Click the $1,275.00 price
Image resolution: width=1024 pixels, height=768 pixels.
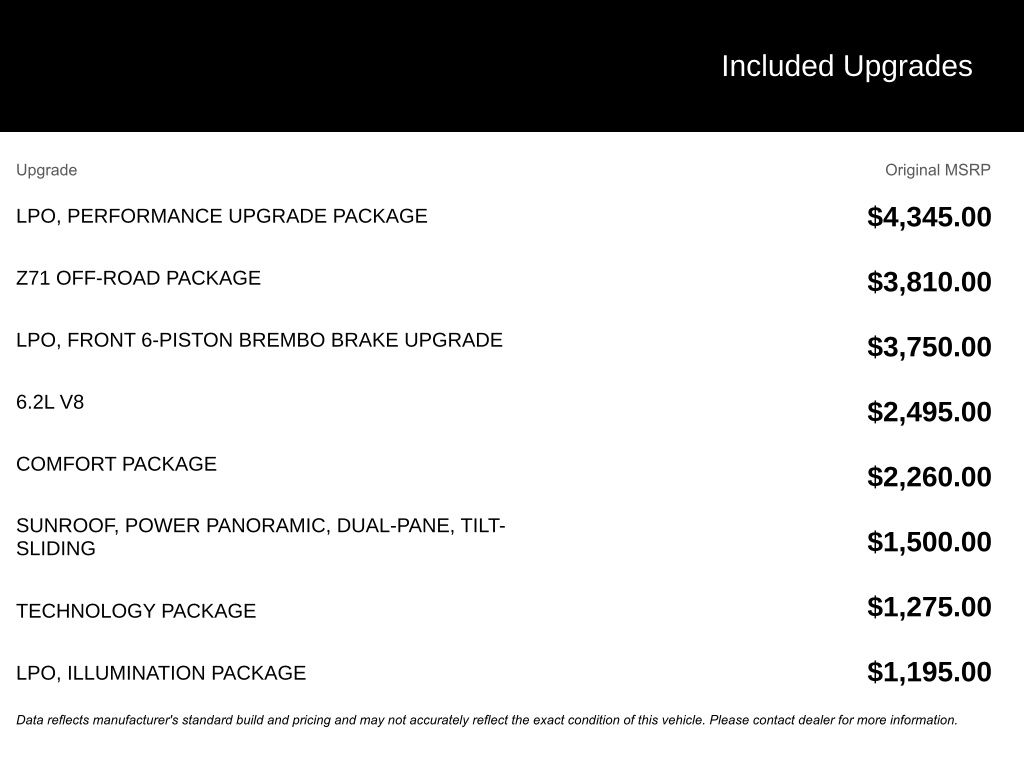coord(929,607)
